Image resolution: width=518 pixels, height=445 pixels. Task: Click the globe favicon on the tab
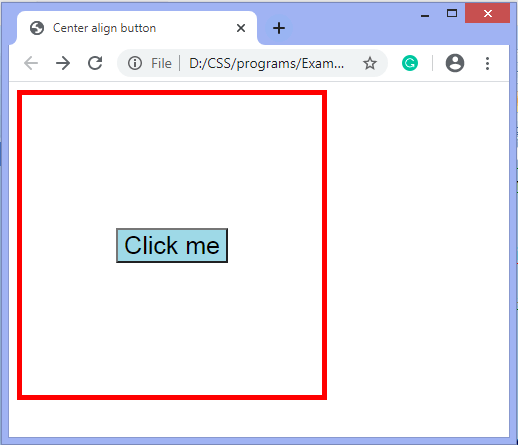pos(37,28)
